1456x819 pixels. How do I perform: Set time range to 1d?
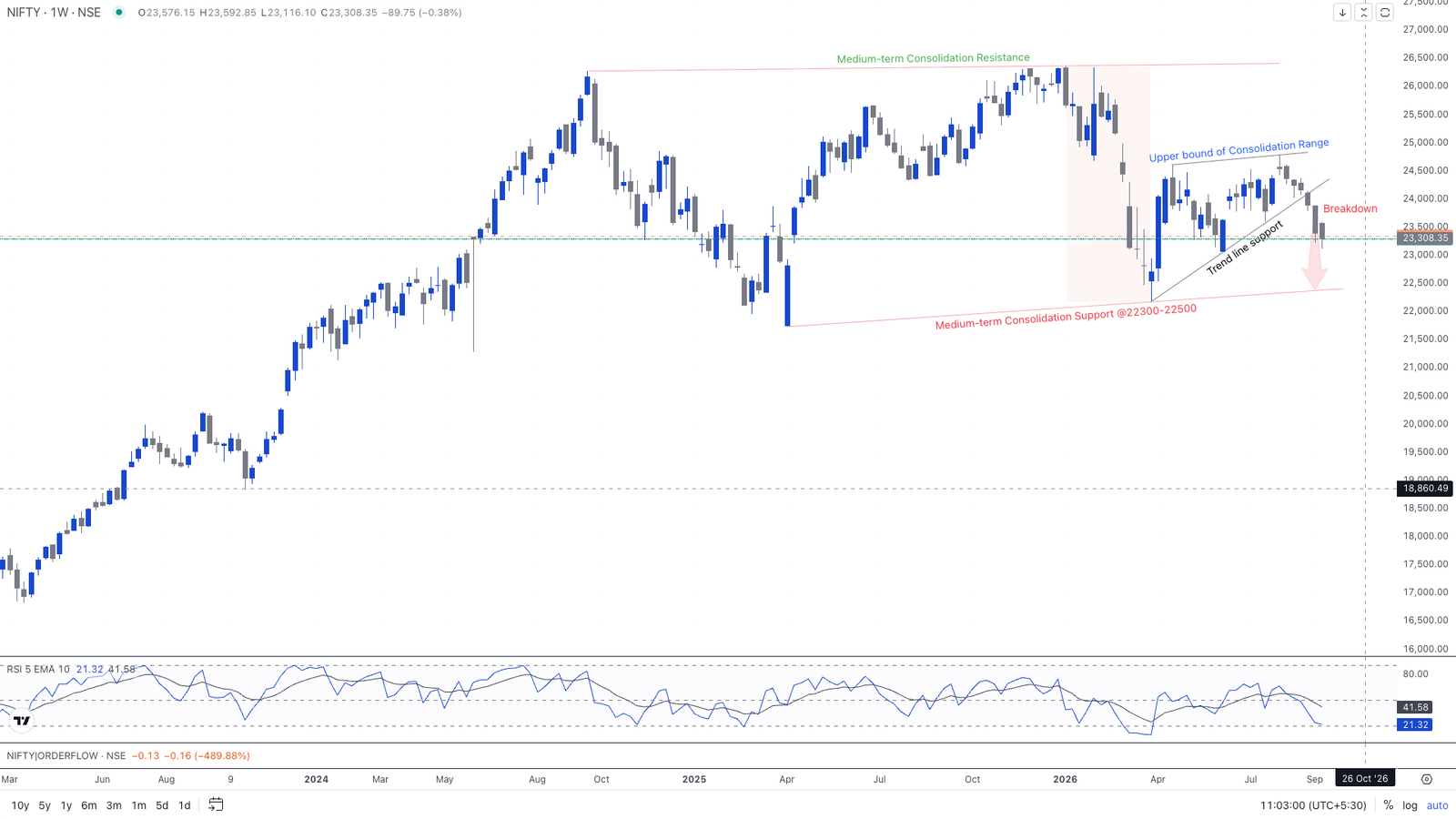click(x=184, y=805)
